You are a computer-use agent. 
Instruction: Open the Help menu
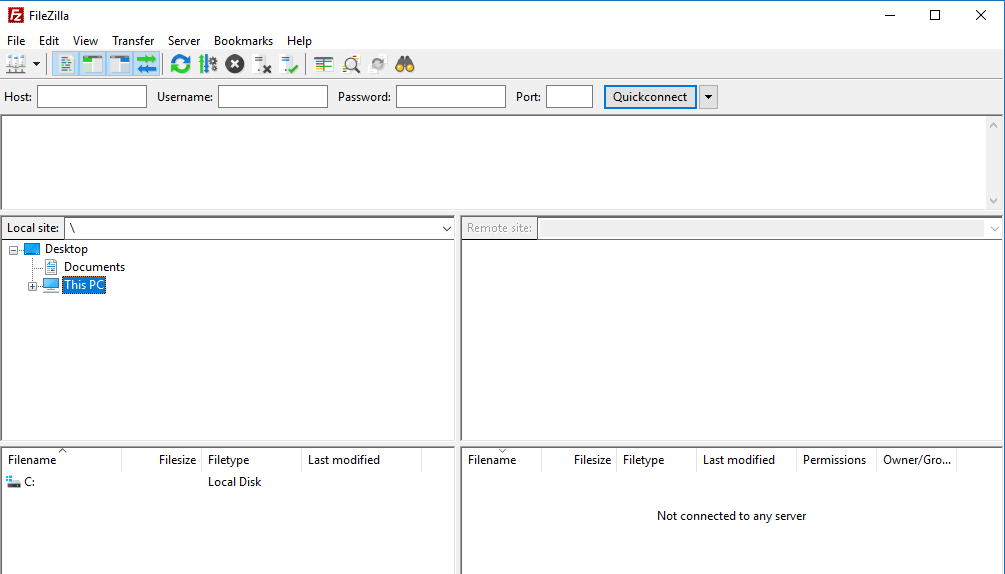click(299, 40)
